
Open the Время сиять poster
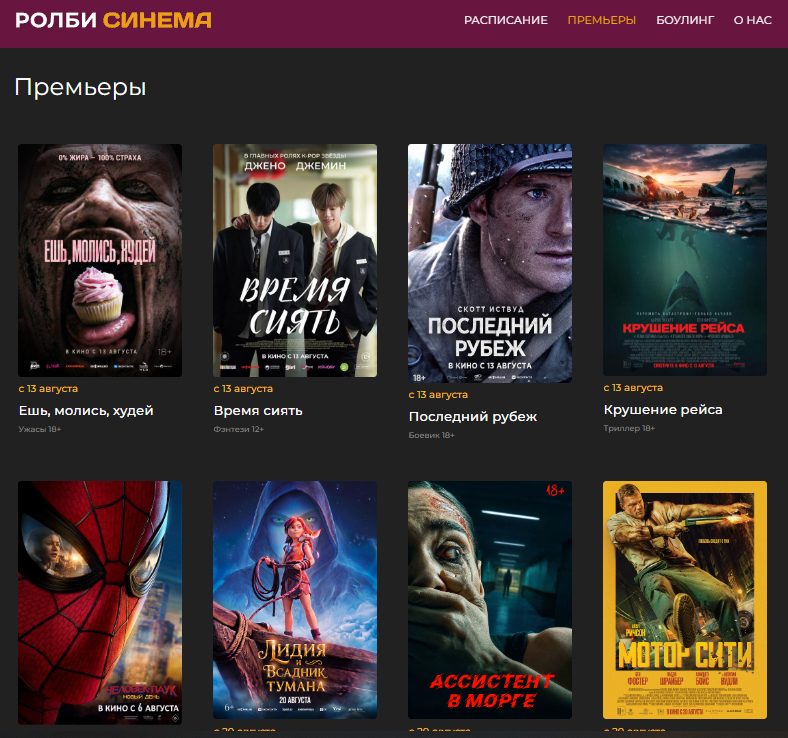tap(295, 260)
